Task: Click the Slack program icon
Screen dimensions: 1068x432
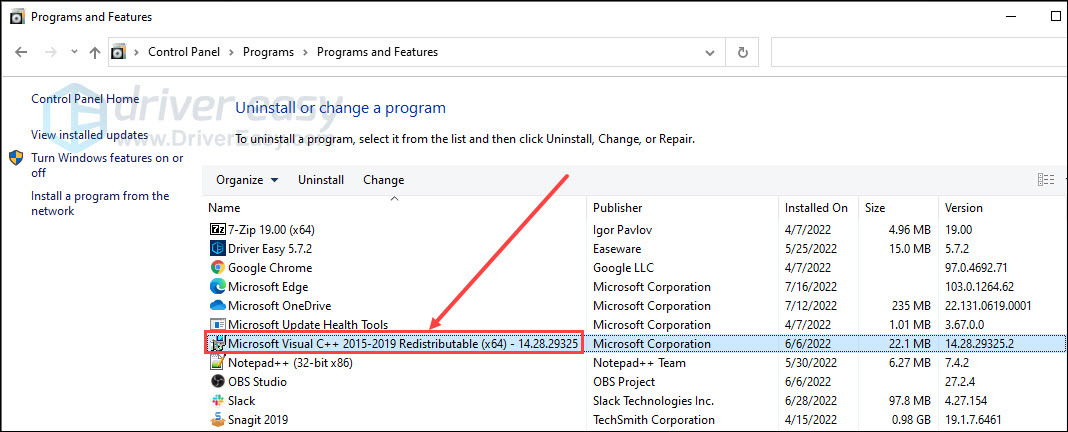Action: click(x=218, y=401)
